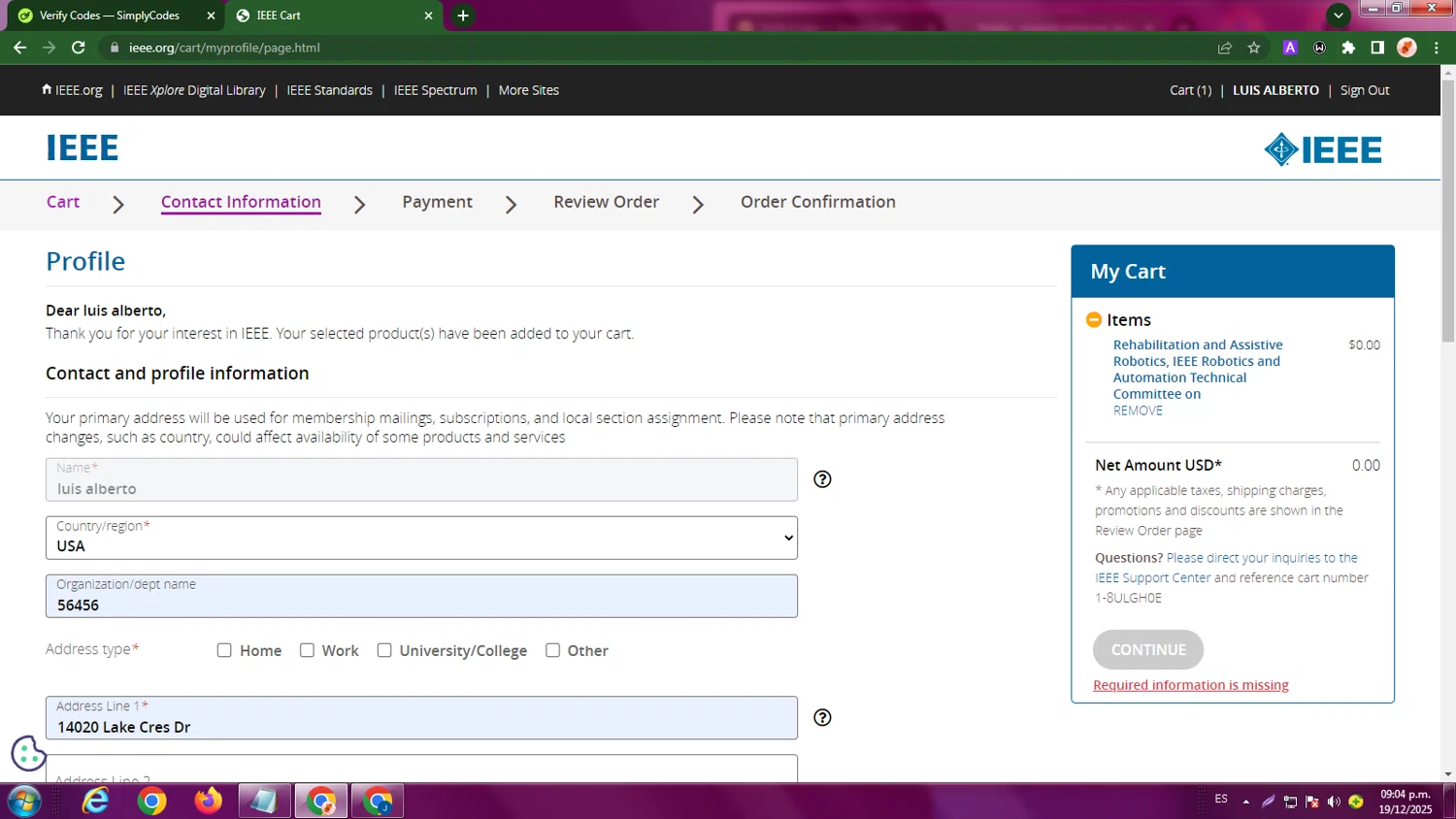The height and width of the screenshot is (819, 1456).
Task: Click the help icon beside Name field
Action: [x=822, y=479]
